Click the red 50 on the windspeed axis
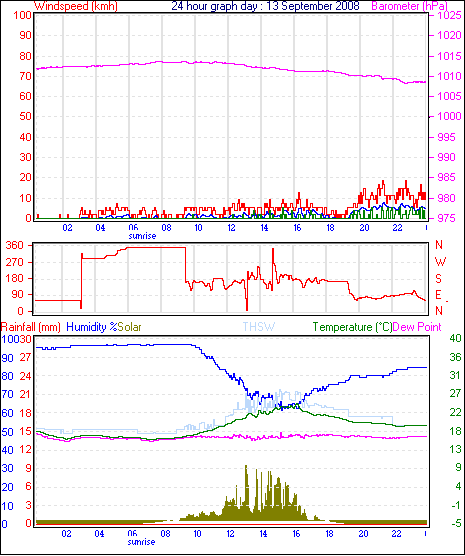This screenshot has height=556, width=465. 25,116
